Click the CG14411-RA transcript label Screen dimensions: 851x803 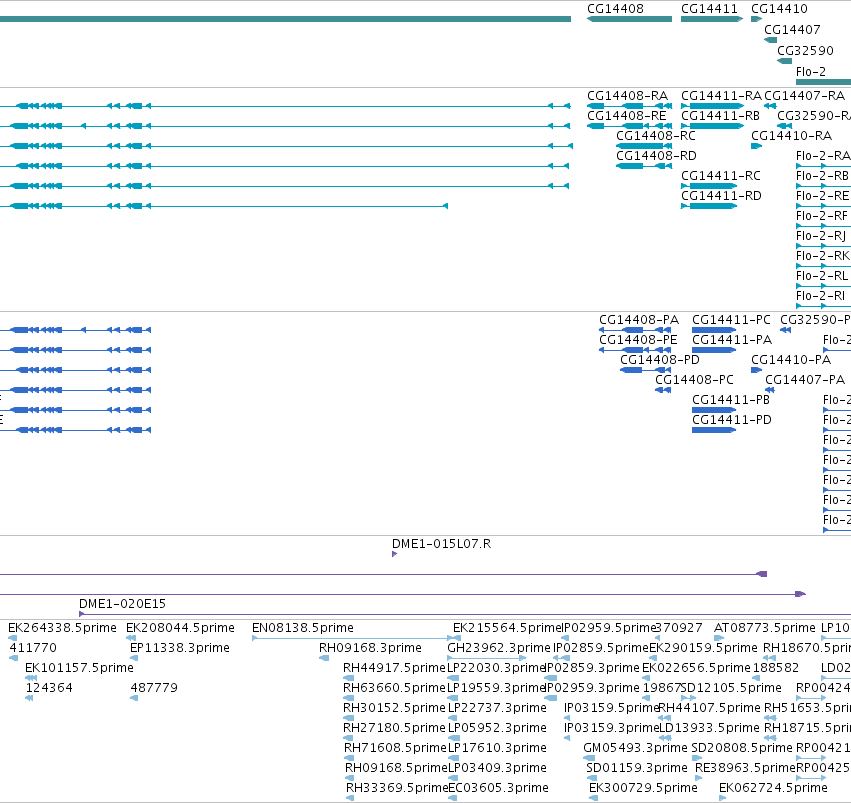point(721,96)
